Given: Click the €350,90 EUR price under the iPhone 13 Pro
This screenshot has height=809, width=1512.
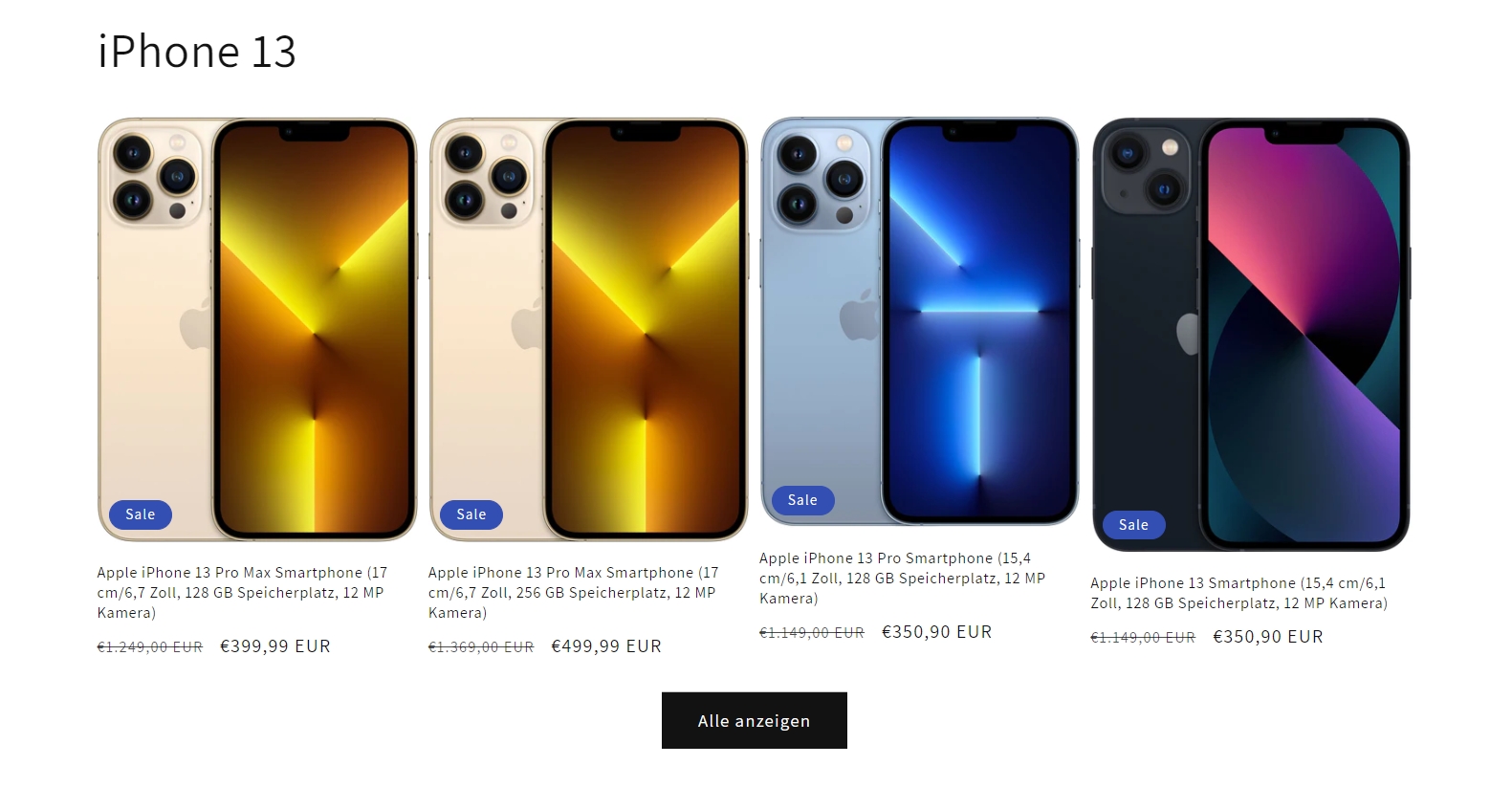Looking at the screenshot, I should click(937, 632).
